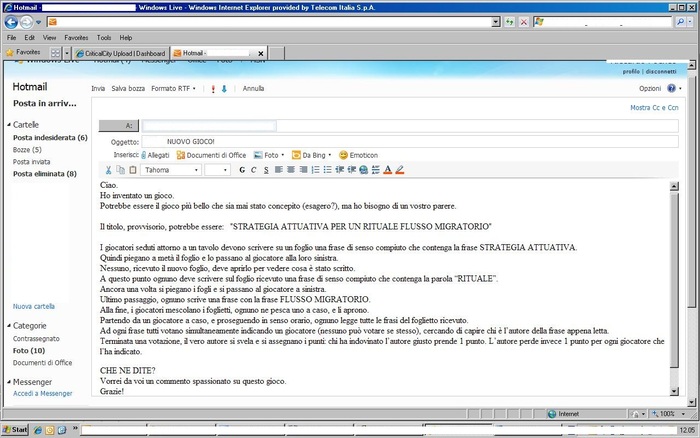The height and width of the screenshot is (438, 700).
Task: Insert hyperlink using the globe icon
Action: coord(363,170)
